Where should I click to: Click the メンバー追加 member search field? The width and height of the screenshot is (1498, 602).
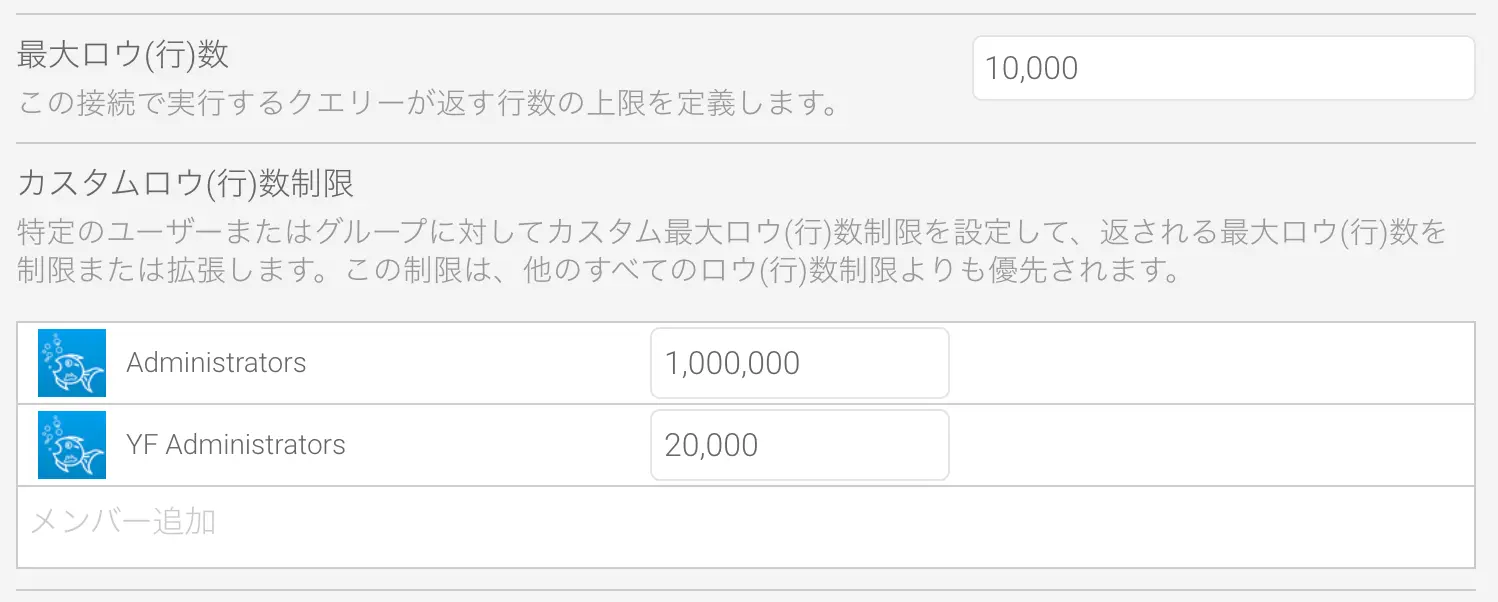[745, 521]
